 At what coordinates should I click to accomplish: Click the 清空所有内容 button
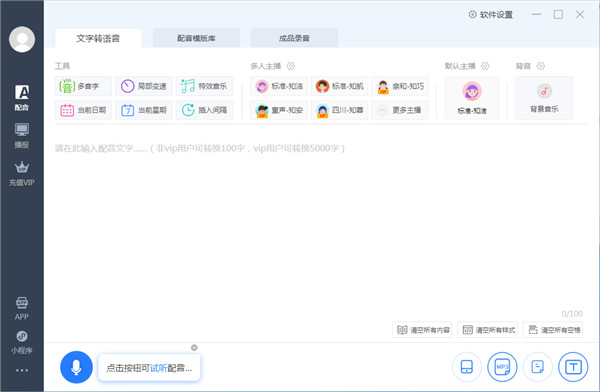(422, 330)
